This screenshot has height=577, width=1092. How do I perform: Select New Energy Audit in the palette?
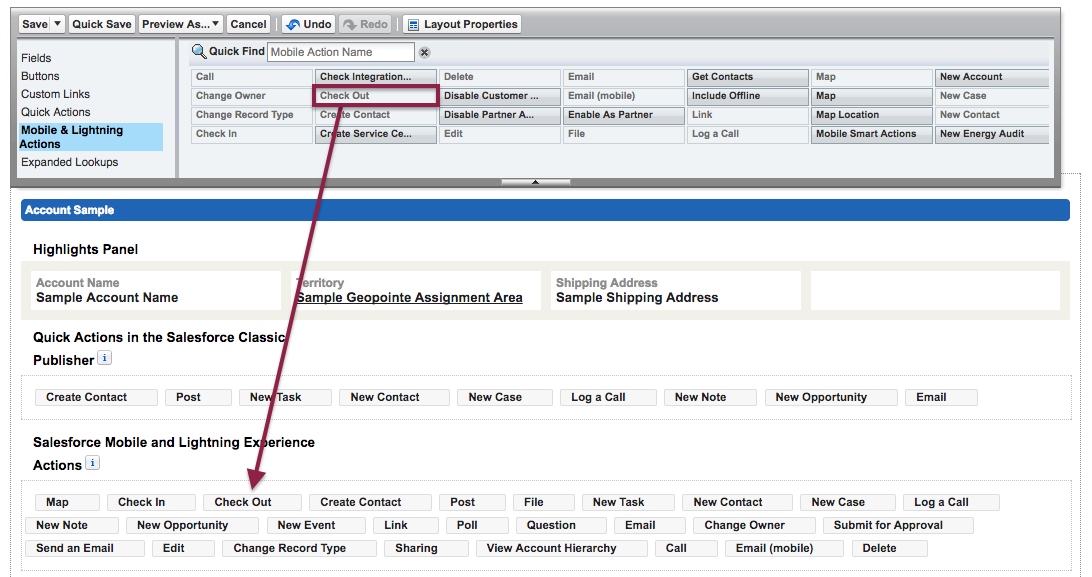(x=992, y=134)
